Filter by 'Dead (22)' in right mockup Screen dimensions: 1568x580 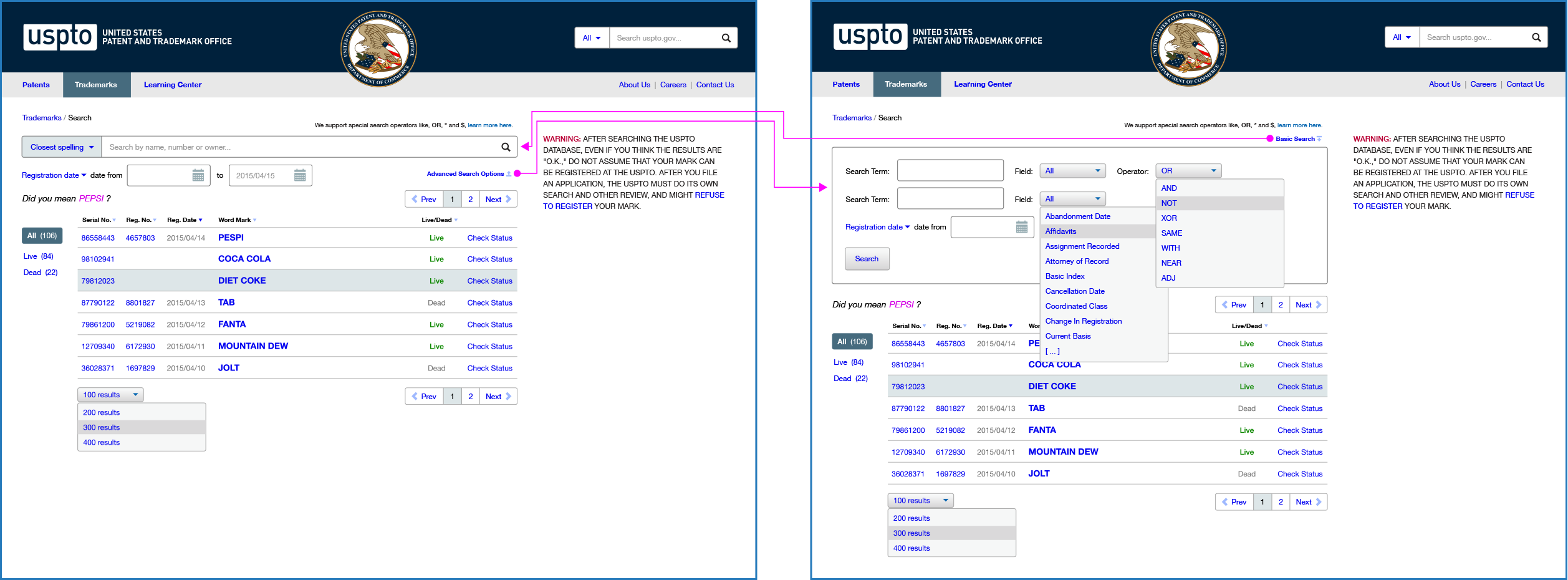click(850, 379)
